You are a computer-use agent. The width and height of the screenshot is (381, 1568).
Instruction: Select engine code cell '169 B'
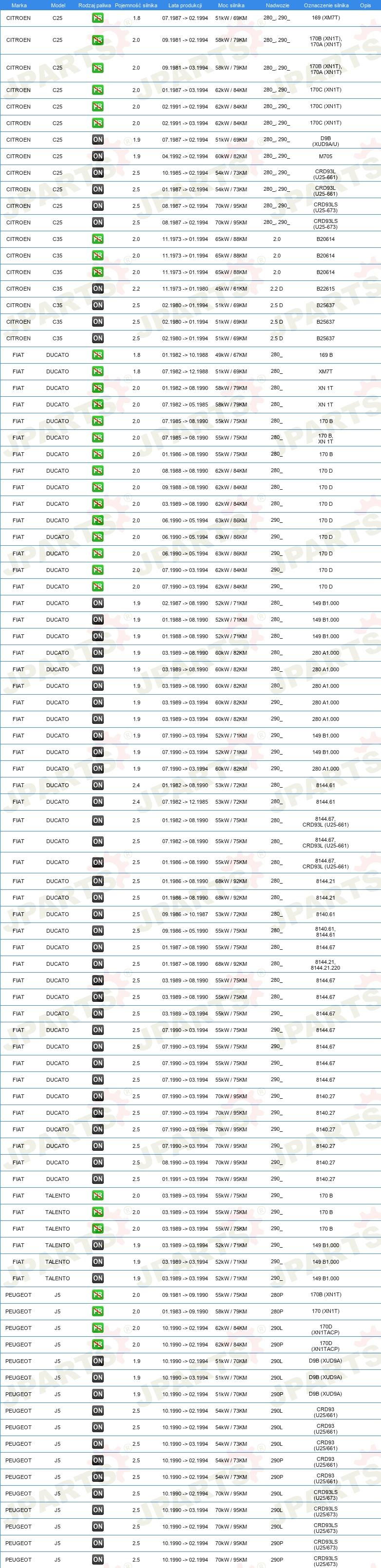tap(325, 355)
